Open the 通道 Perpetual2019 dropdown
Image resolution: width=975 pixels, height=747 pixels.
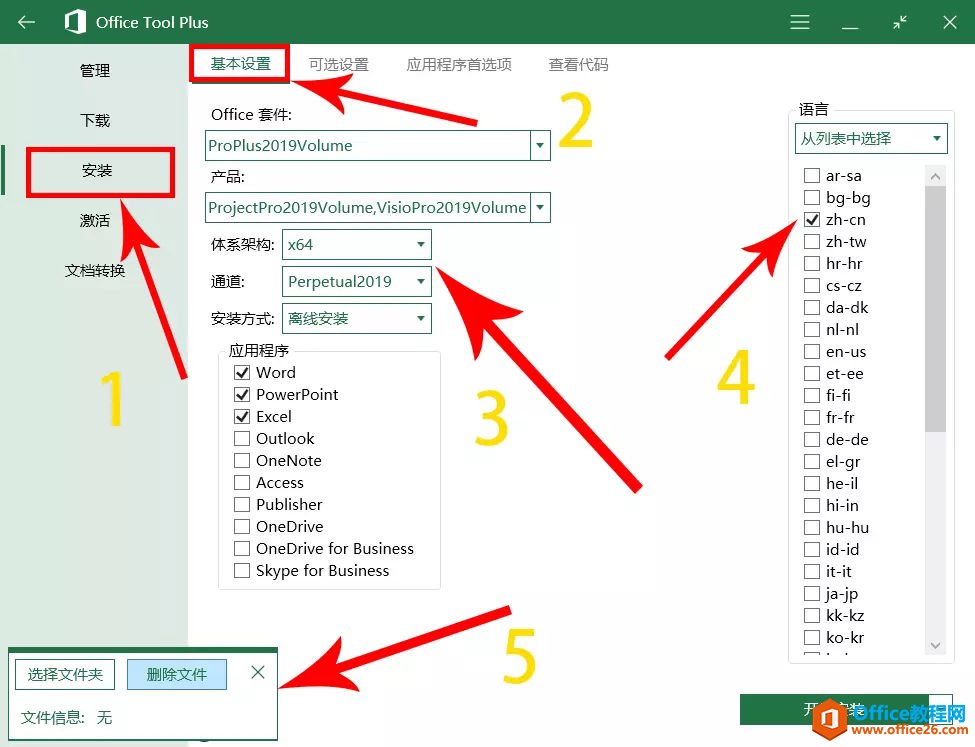coord(356,282)
